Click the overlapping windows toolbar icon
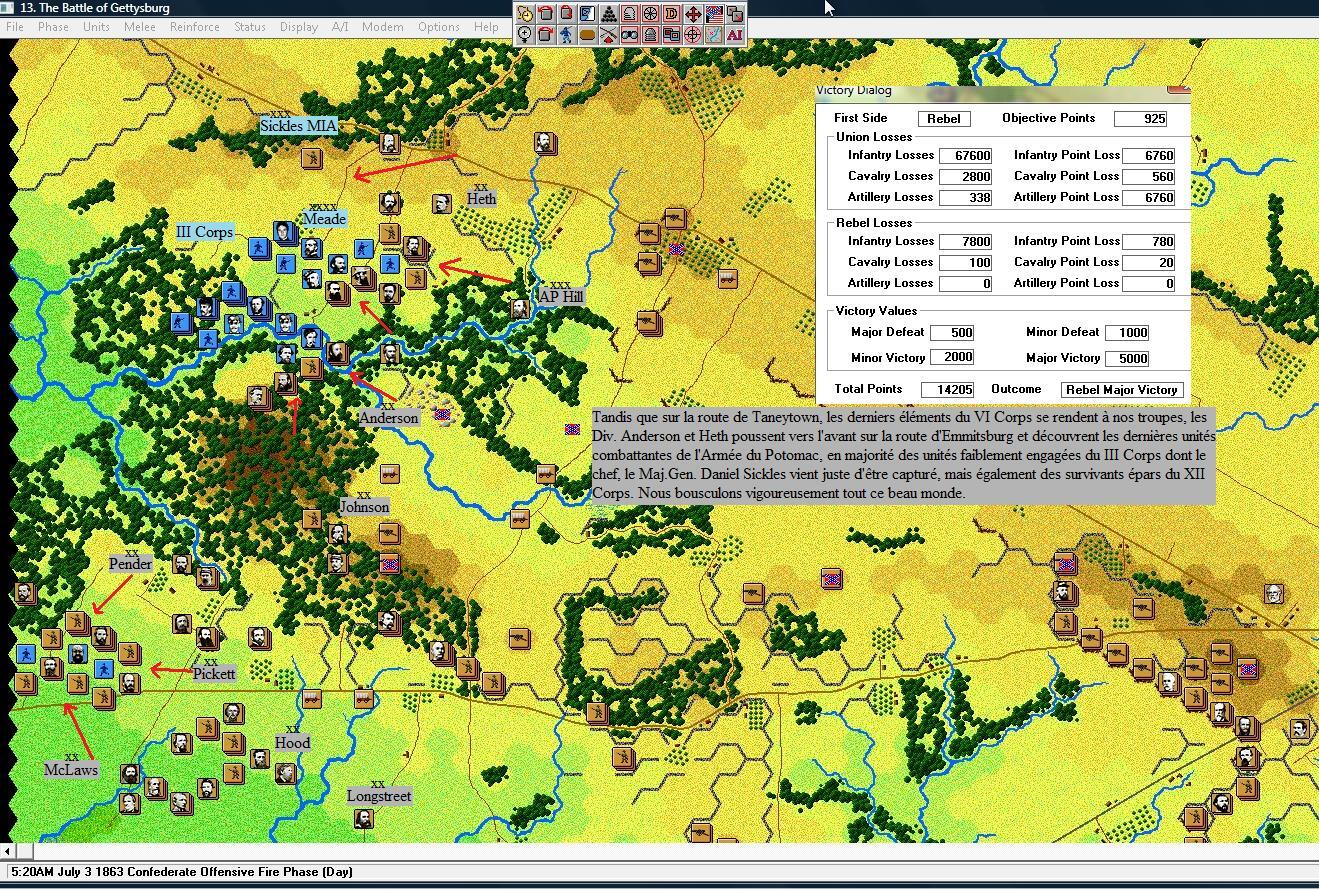The width and height of the screenshot is (1319, 889). click(671, 35)
